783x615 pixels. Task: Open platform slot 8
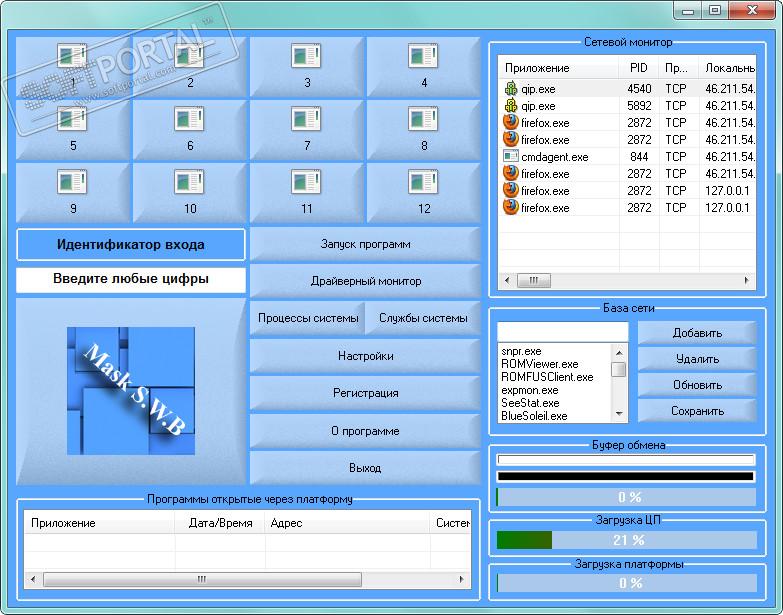click(x=424, y=130)
